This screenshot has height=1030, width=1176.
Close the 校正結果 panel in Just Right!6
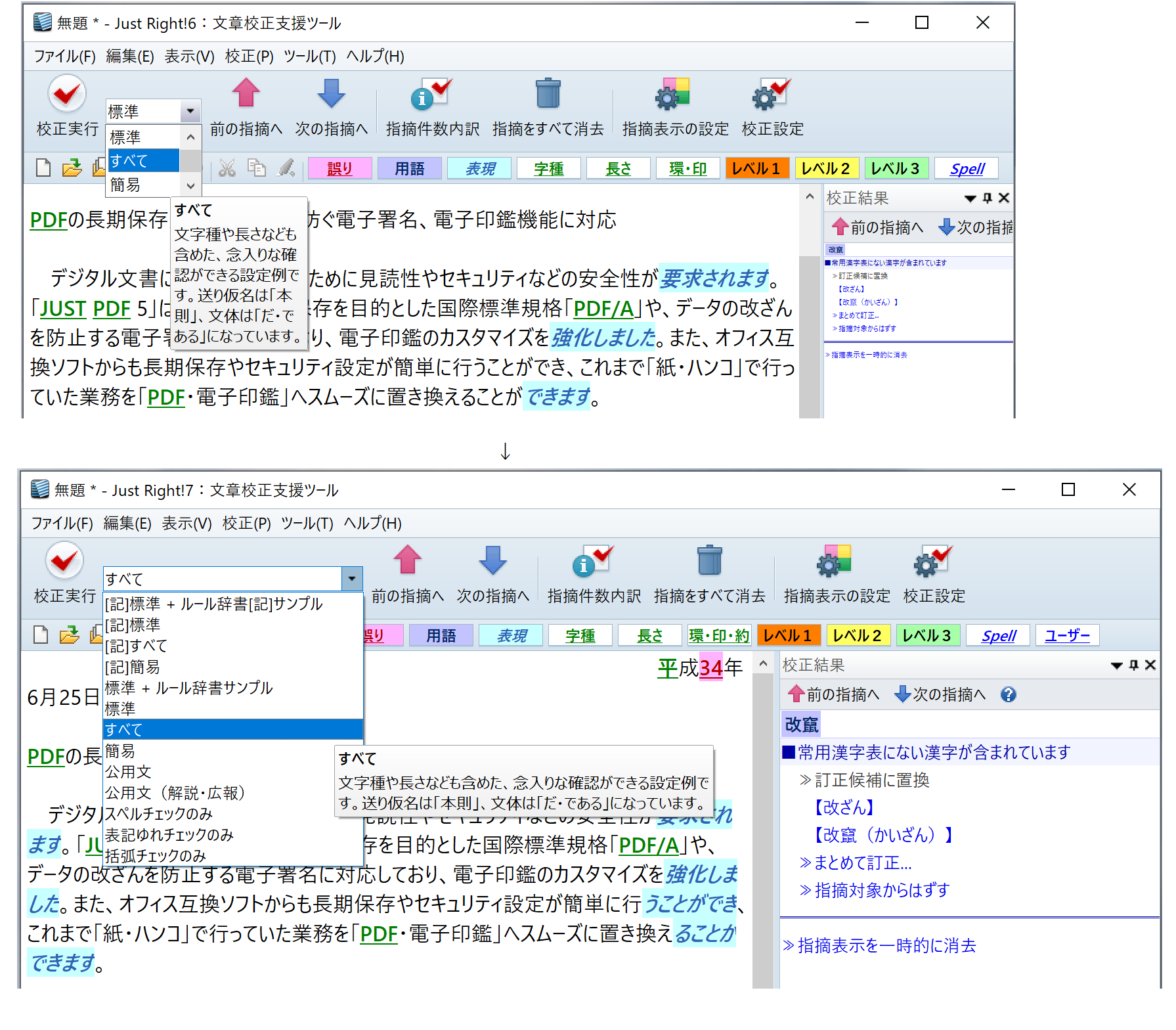click(1004, 198)
